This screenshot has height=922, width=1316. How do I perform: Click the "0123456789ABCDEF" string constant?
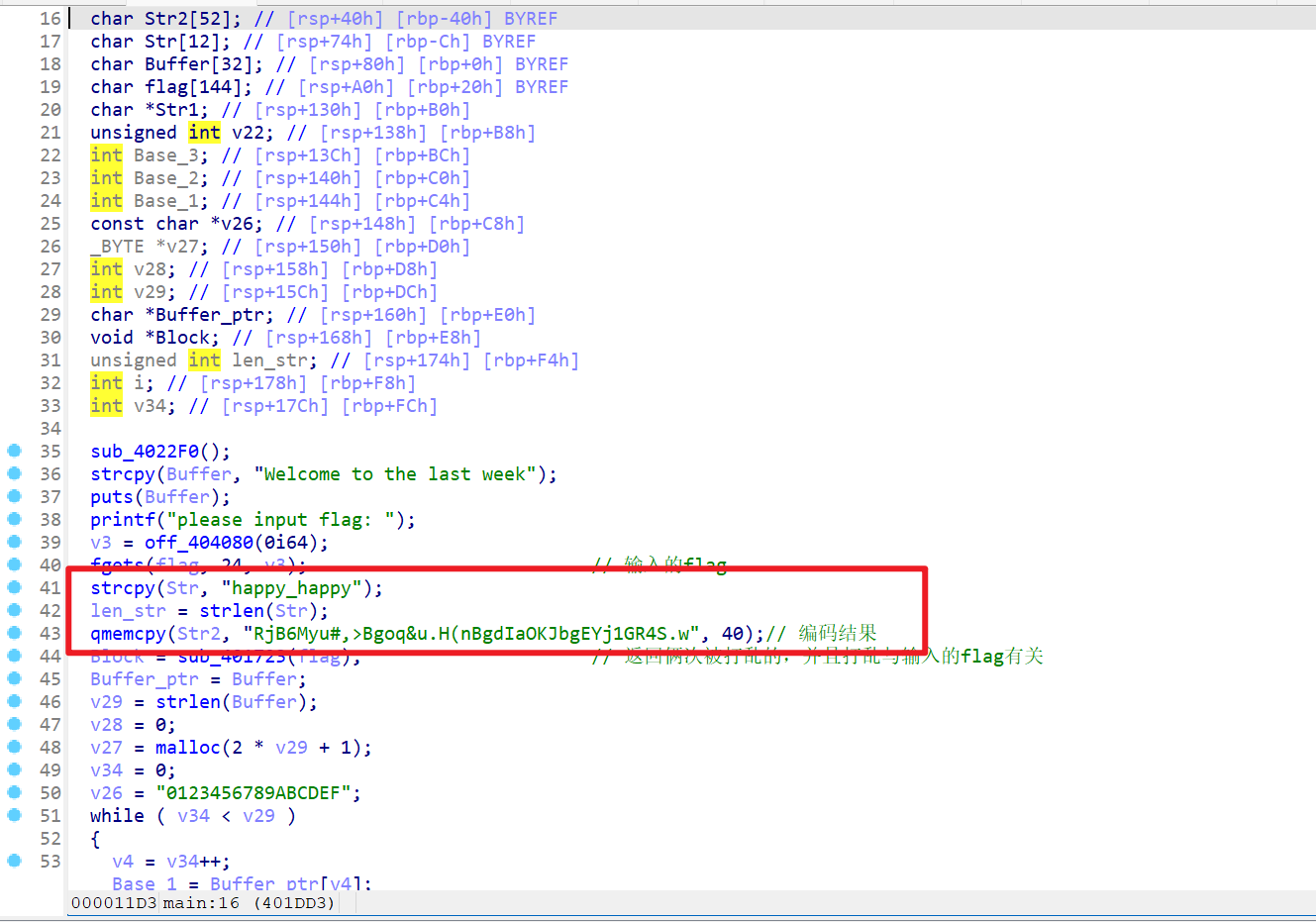tap(257, 793)
